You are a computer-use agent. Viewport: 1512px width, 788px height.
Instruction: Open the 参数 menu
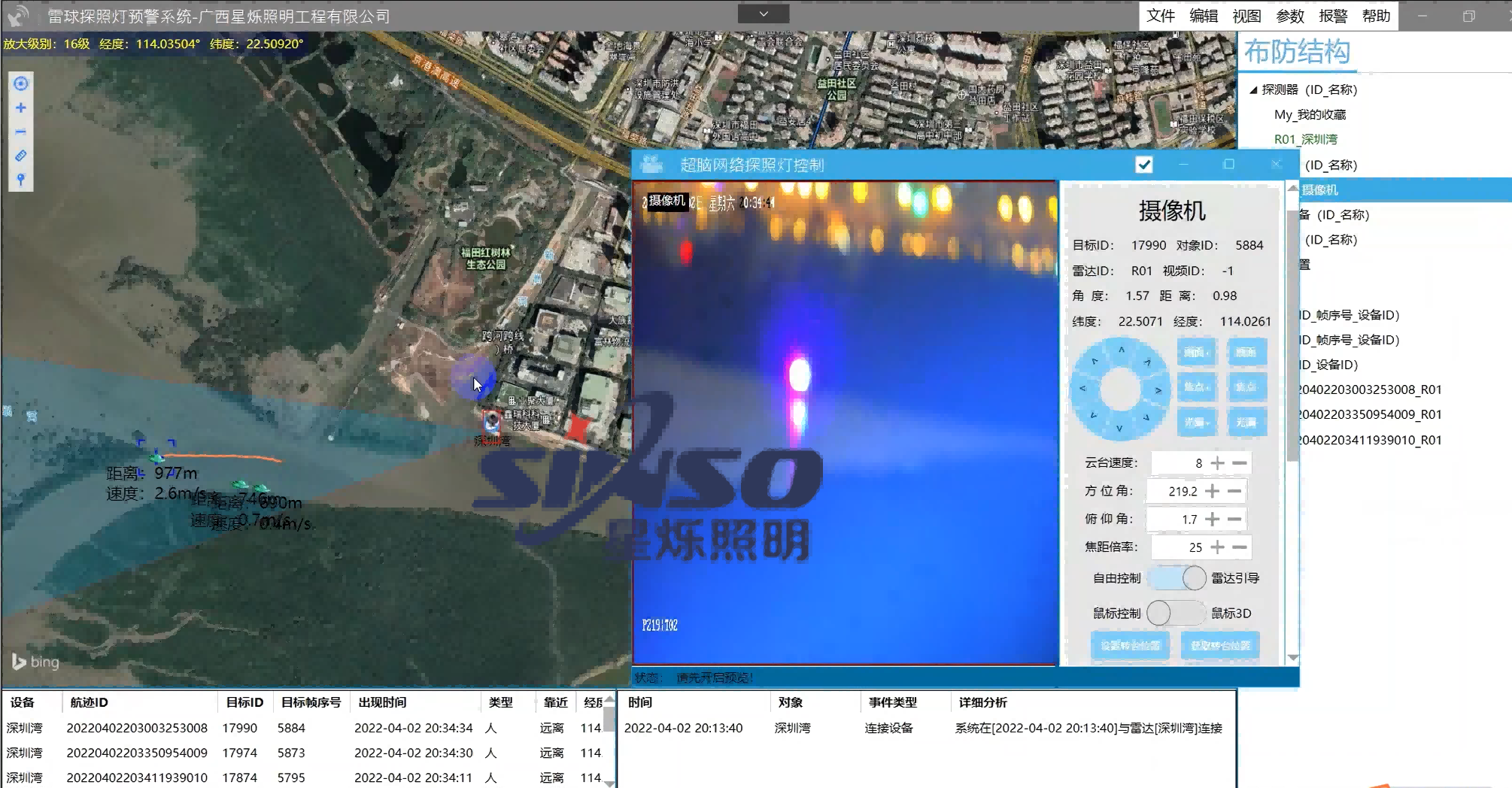tap(1289, 16)
